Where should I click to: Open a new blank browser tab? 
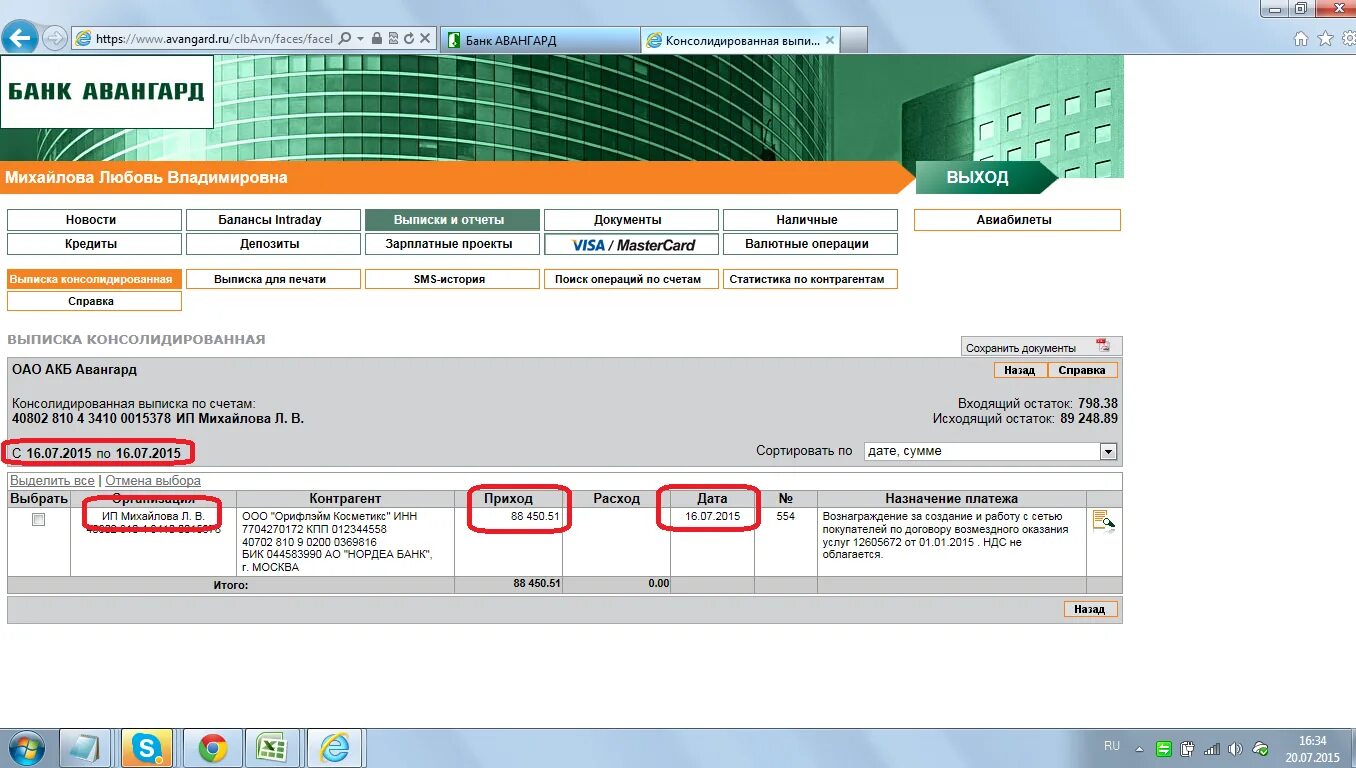coord(856,40)
